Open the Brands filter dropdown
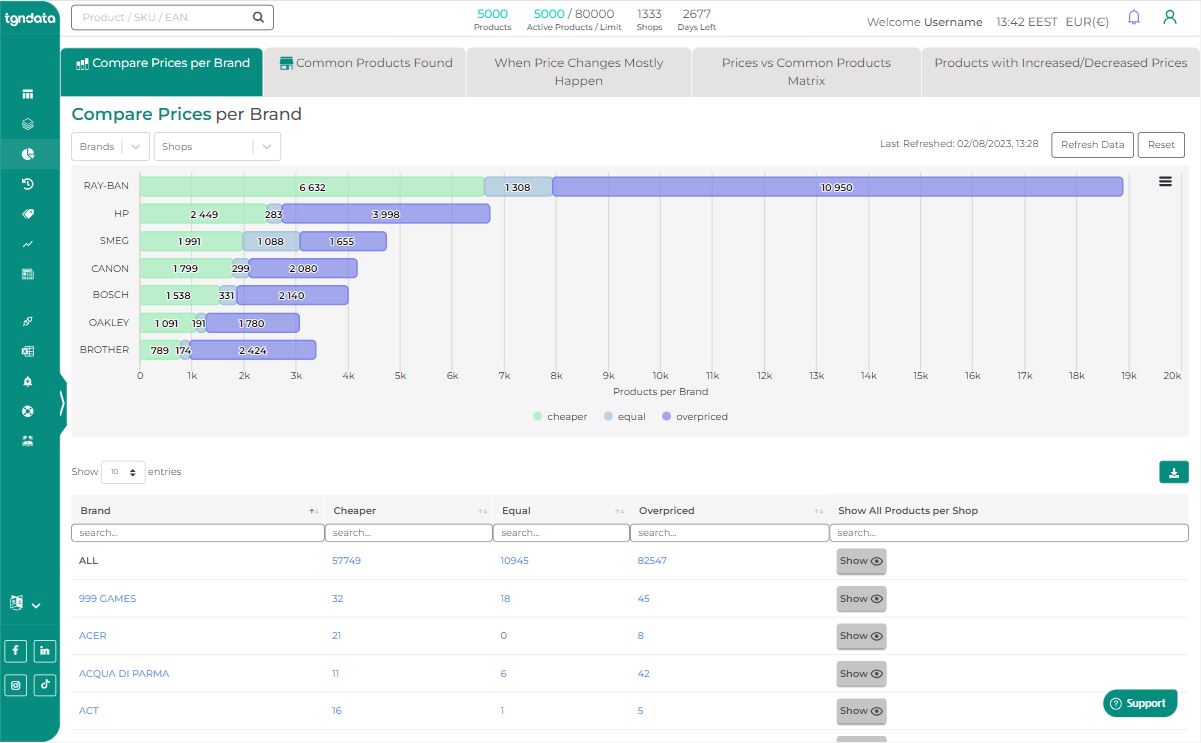1201x743 pixels. [111, 146]
